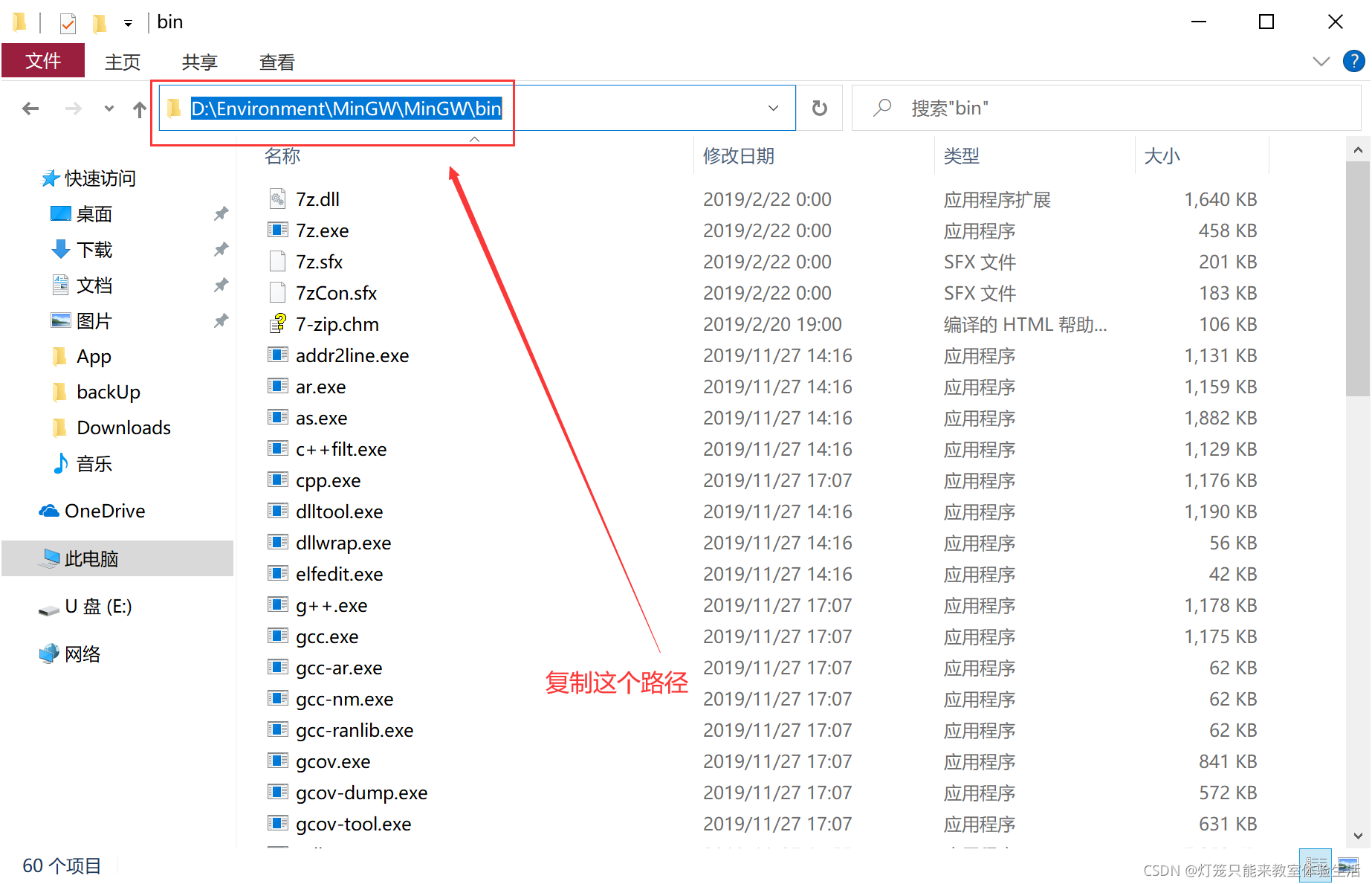
Task: Open the 文件 menu tab
Action: coord(43,61)
